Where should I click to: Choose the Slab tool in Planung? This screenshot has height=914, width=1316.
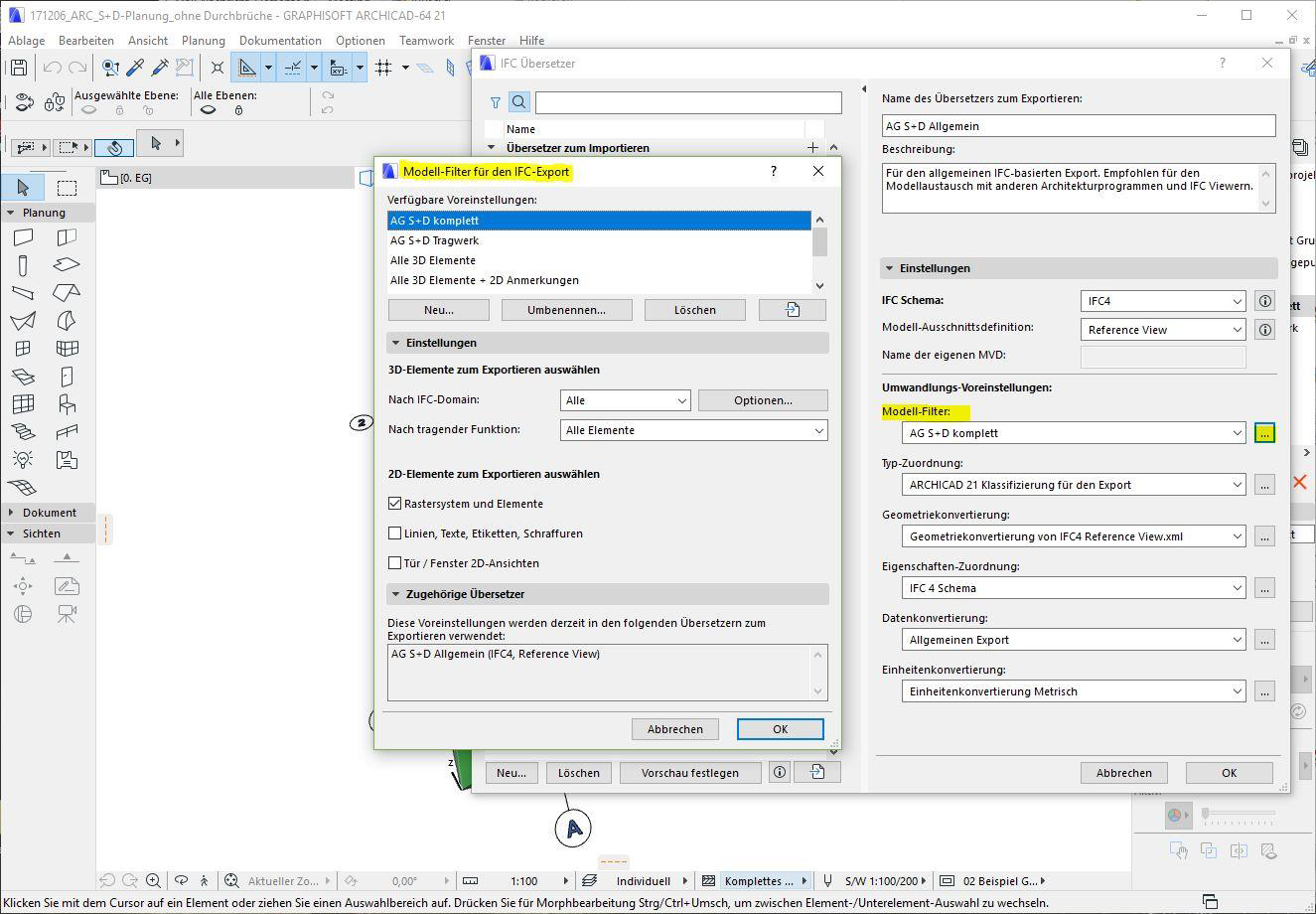pyautogui.click(x=67, y=265)
